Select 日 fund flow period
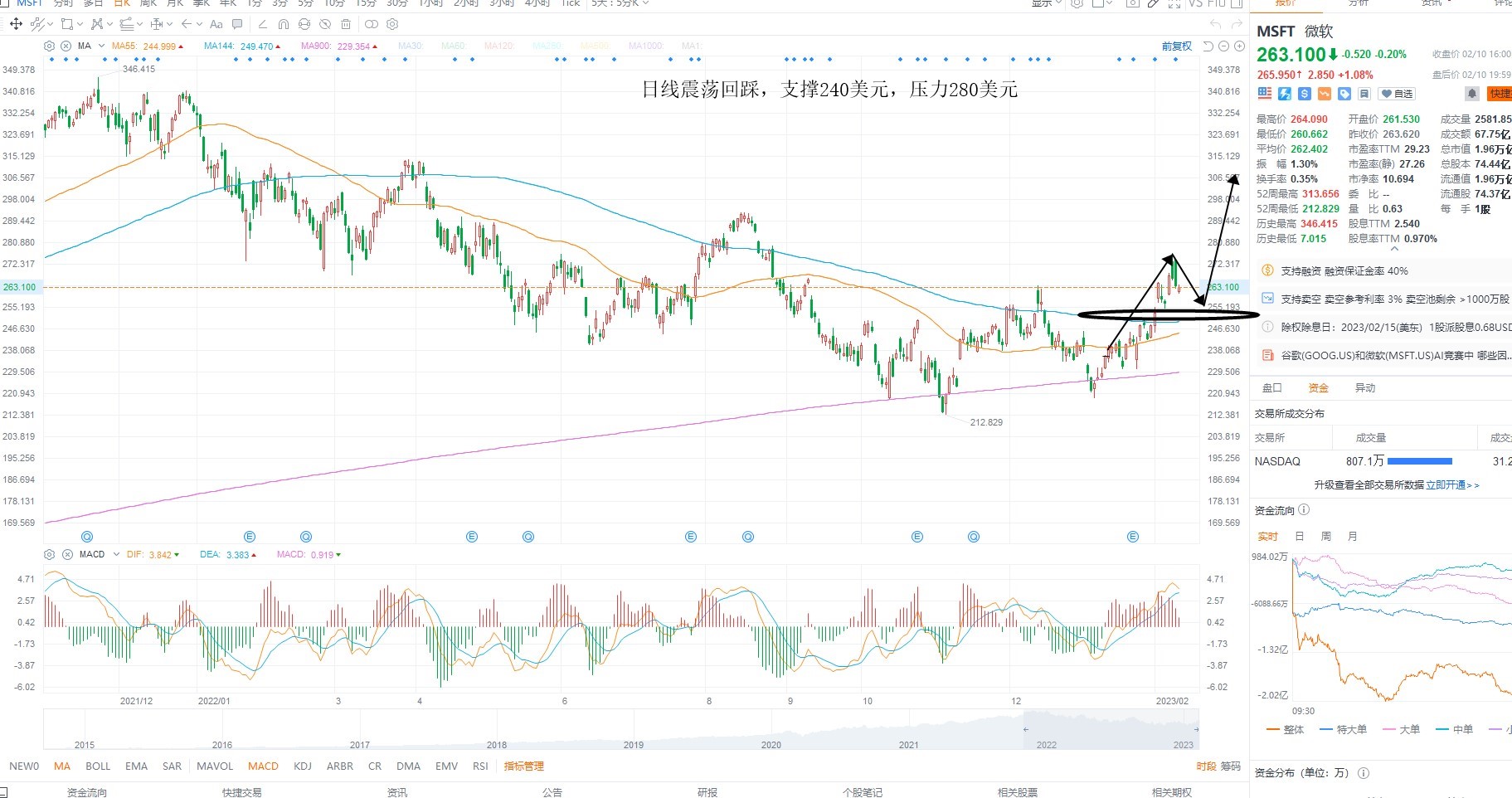 pyautogui.click(x=1300, y=537)
